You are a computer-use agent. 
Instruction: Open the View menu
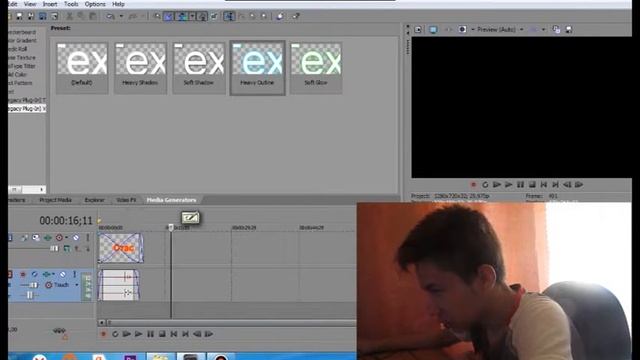click(x=30, y=4)
